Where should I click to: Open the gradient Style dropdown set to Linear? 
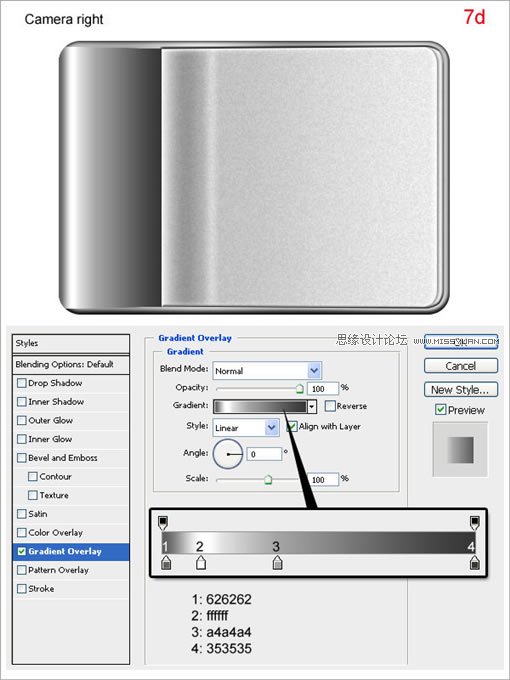tap(246, 428)
